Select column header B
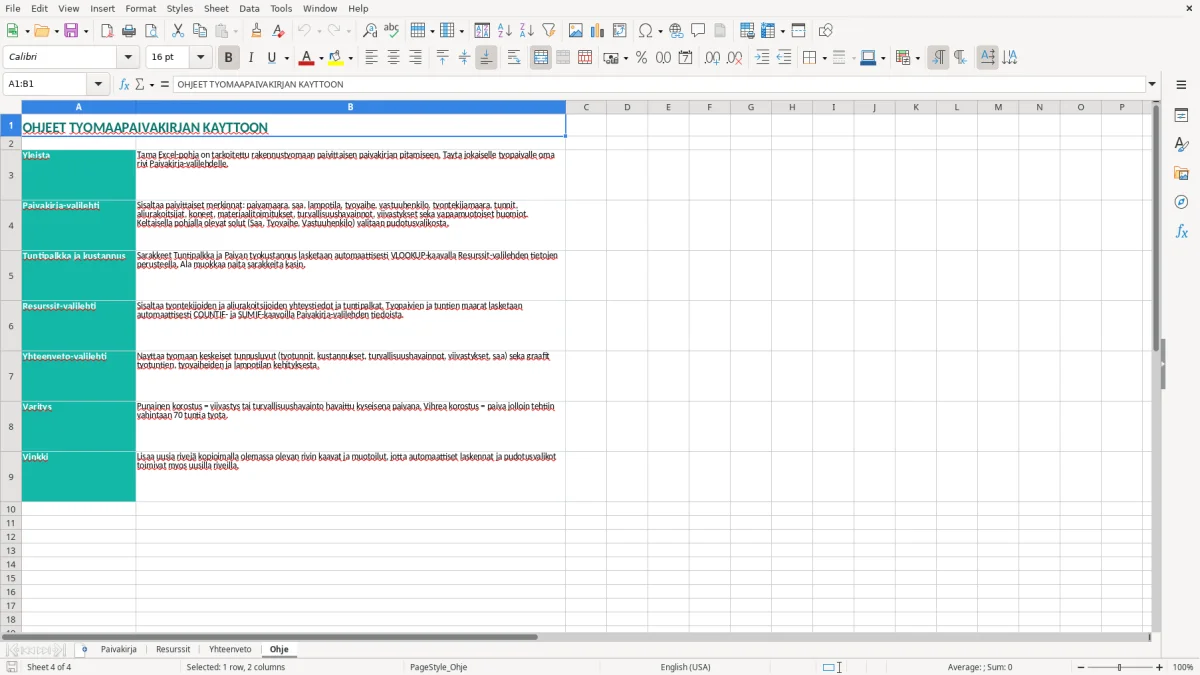Image resolution: width=1200 pixels, height=675 pixels. 350,107
